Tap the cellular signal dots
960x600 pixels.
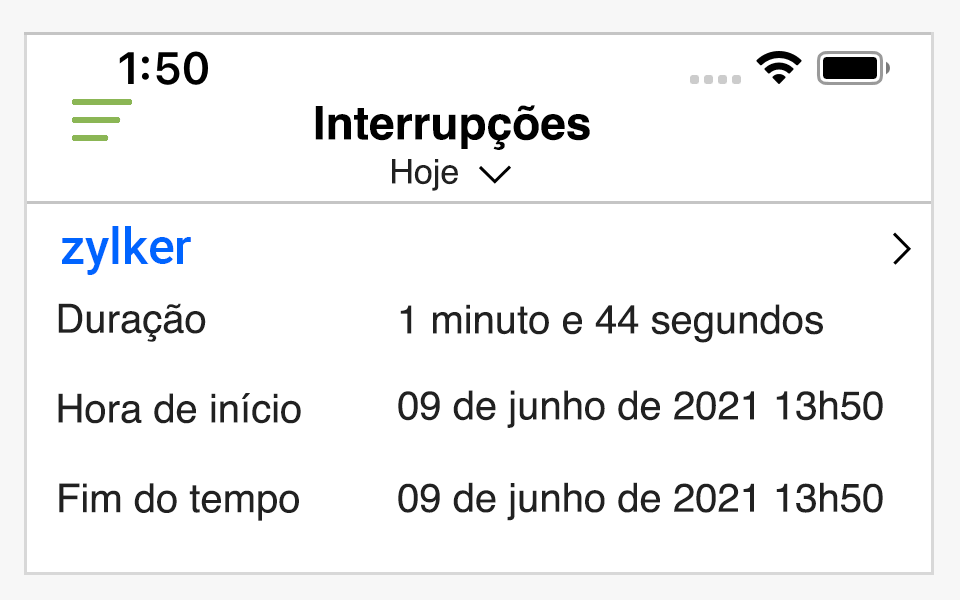715,79
